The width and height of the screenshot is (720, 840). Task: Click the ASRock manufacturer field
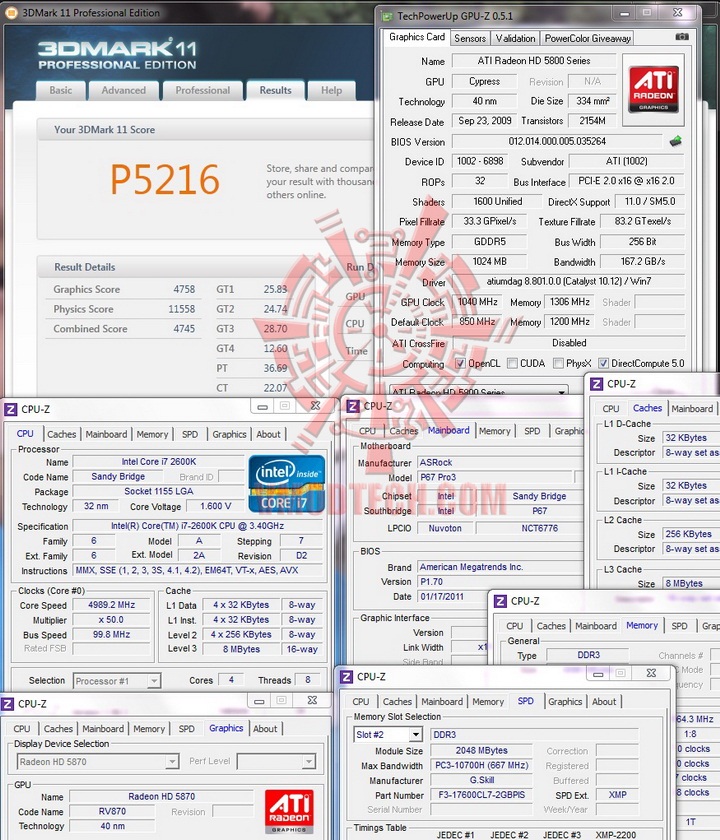click(500, 462)
